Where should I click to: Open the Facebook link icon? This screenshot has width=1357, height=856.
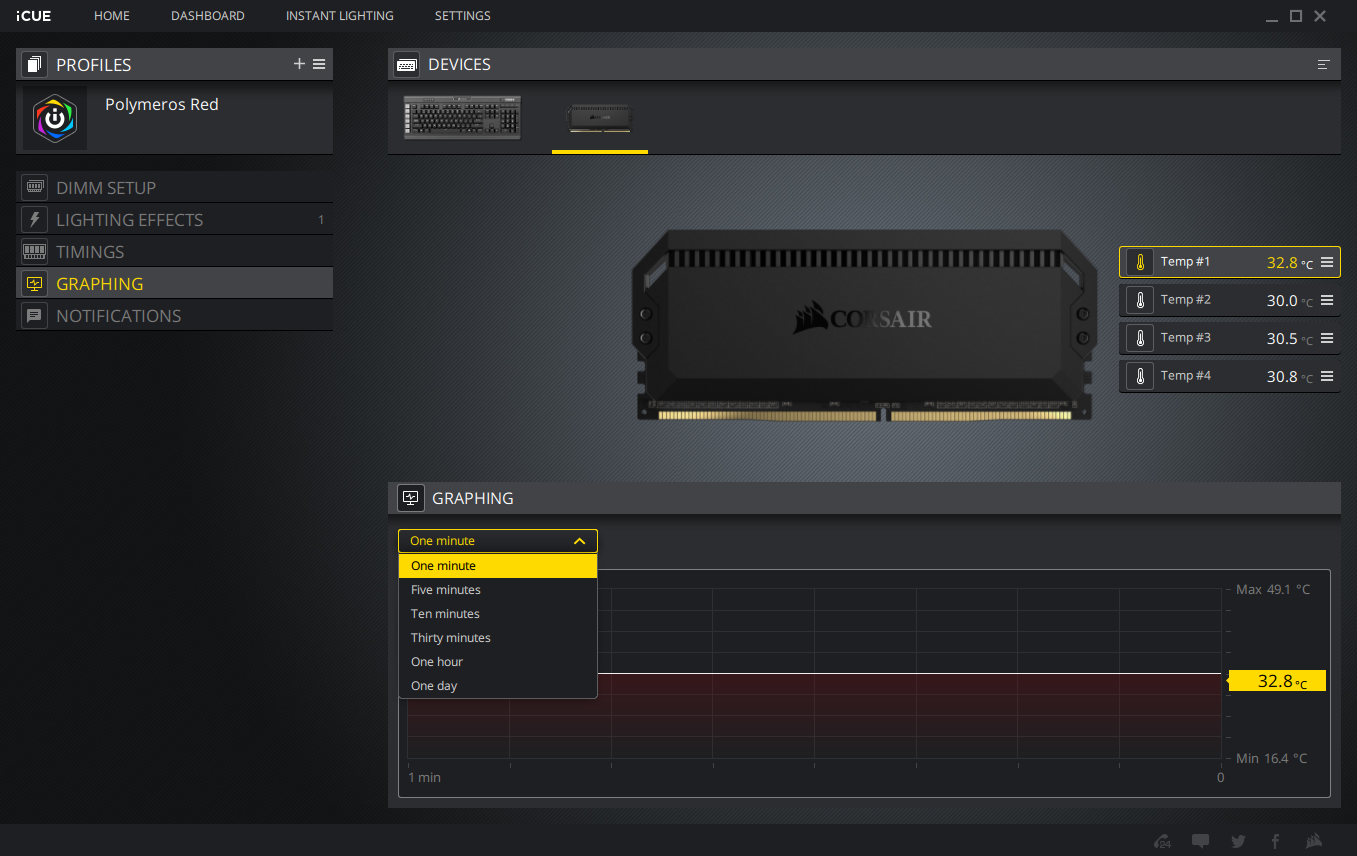point(1275,841)
